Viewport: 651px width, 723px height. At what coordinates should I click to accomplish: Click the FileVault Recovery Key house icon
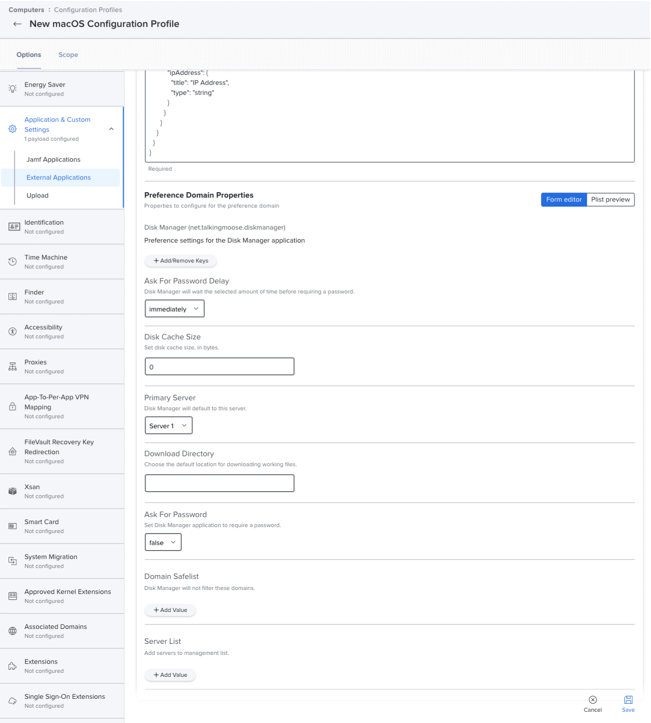[12, 451]
